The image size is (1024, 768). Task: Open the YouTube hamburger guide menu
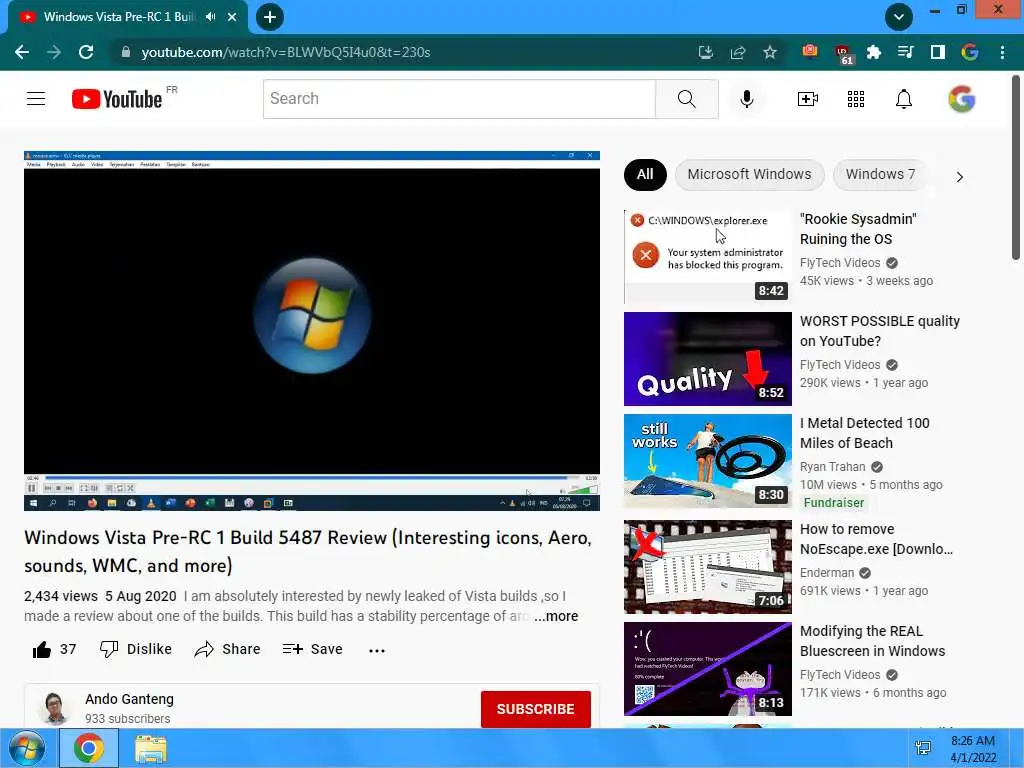pos(36,99)
